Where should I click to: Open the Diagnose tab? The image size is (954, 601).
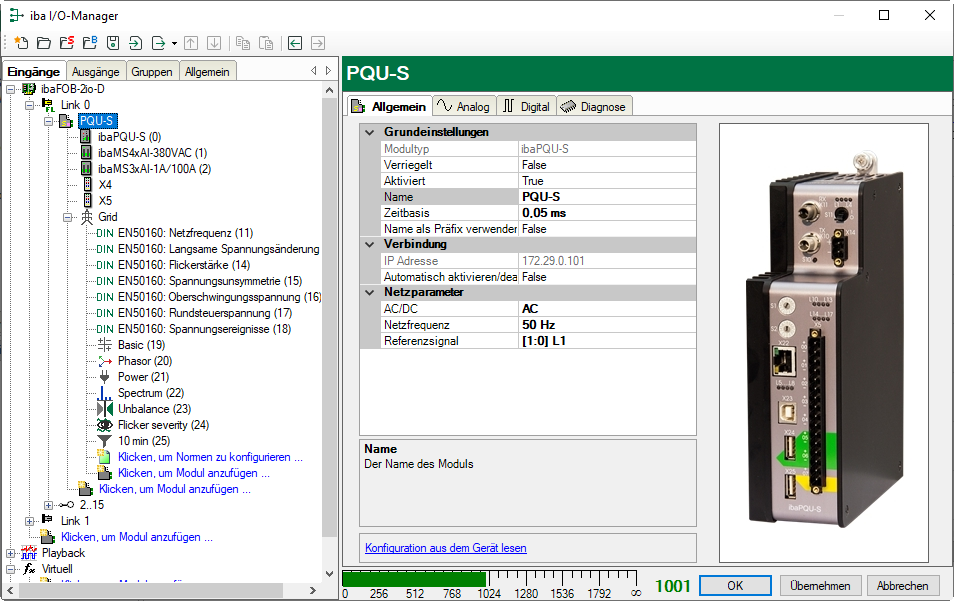pyautogui.click(x=594, y=107)
